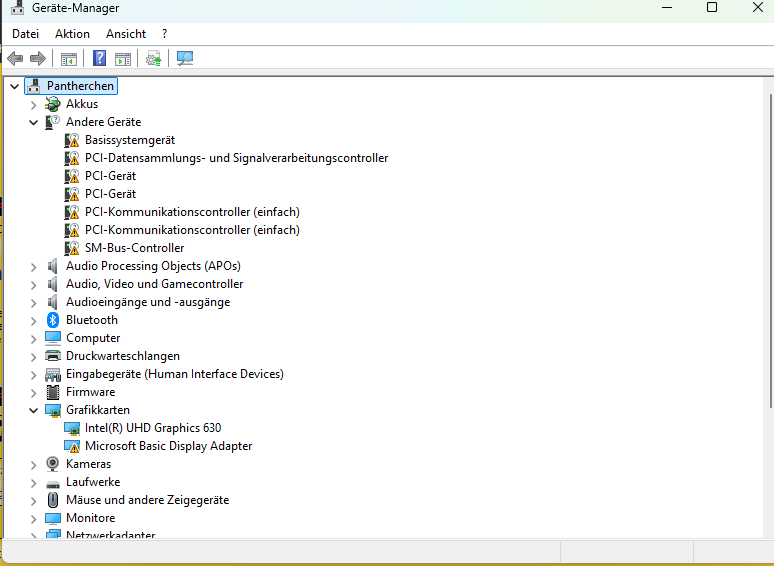Click the Back arrow toolbar icon
Viewport: 774px width, 566px height.
point(15,59)
